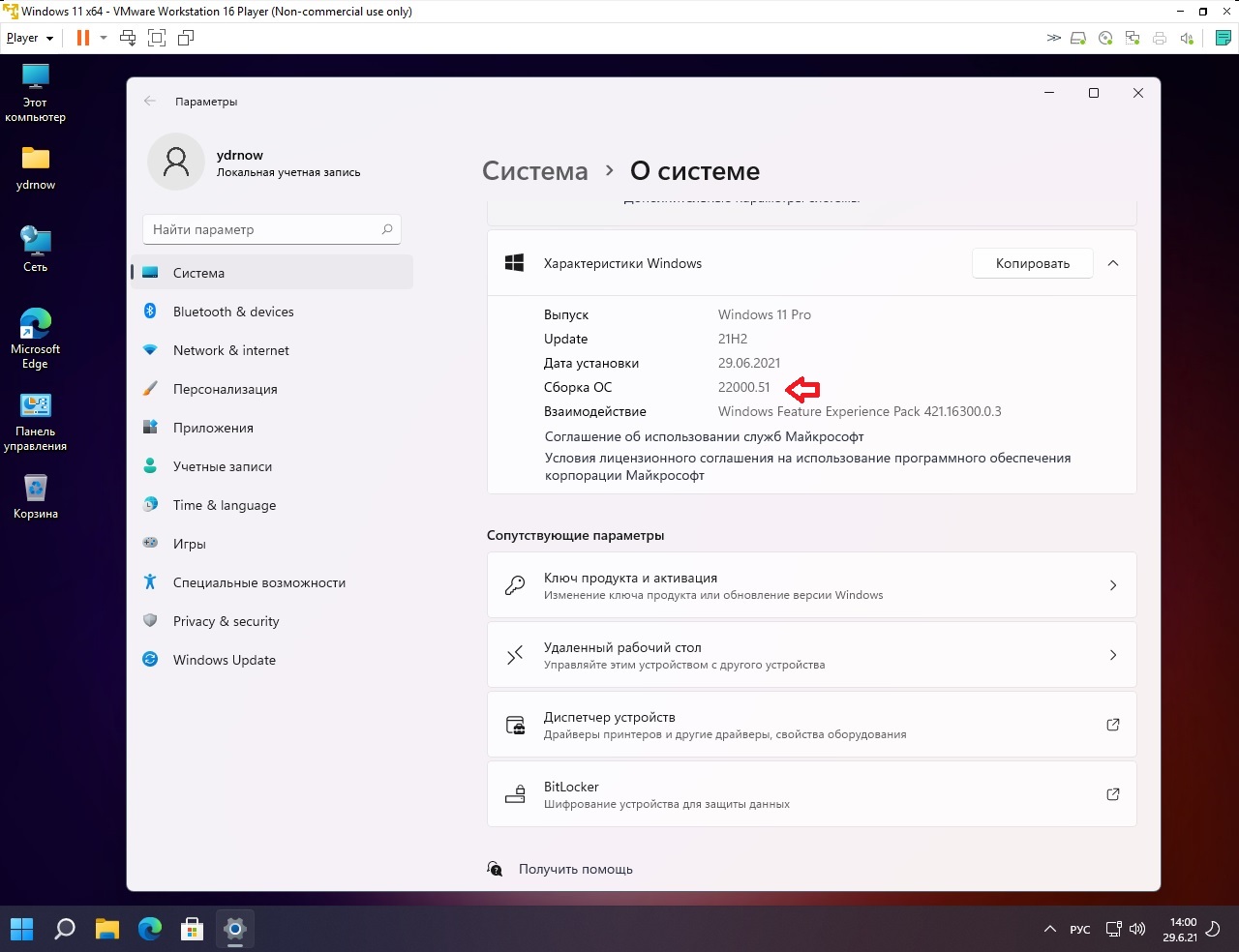Open 'Приложения' settings
The image size is (1239, 952).
click(272, 428)
